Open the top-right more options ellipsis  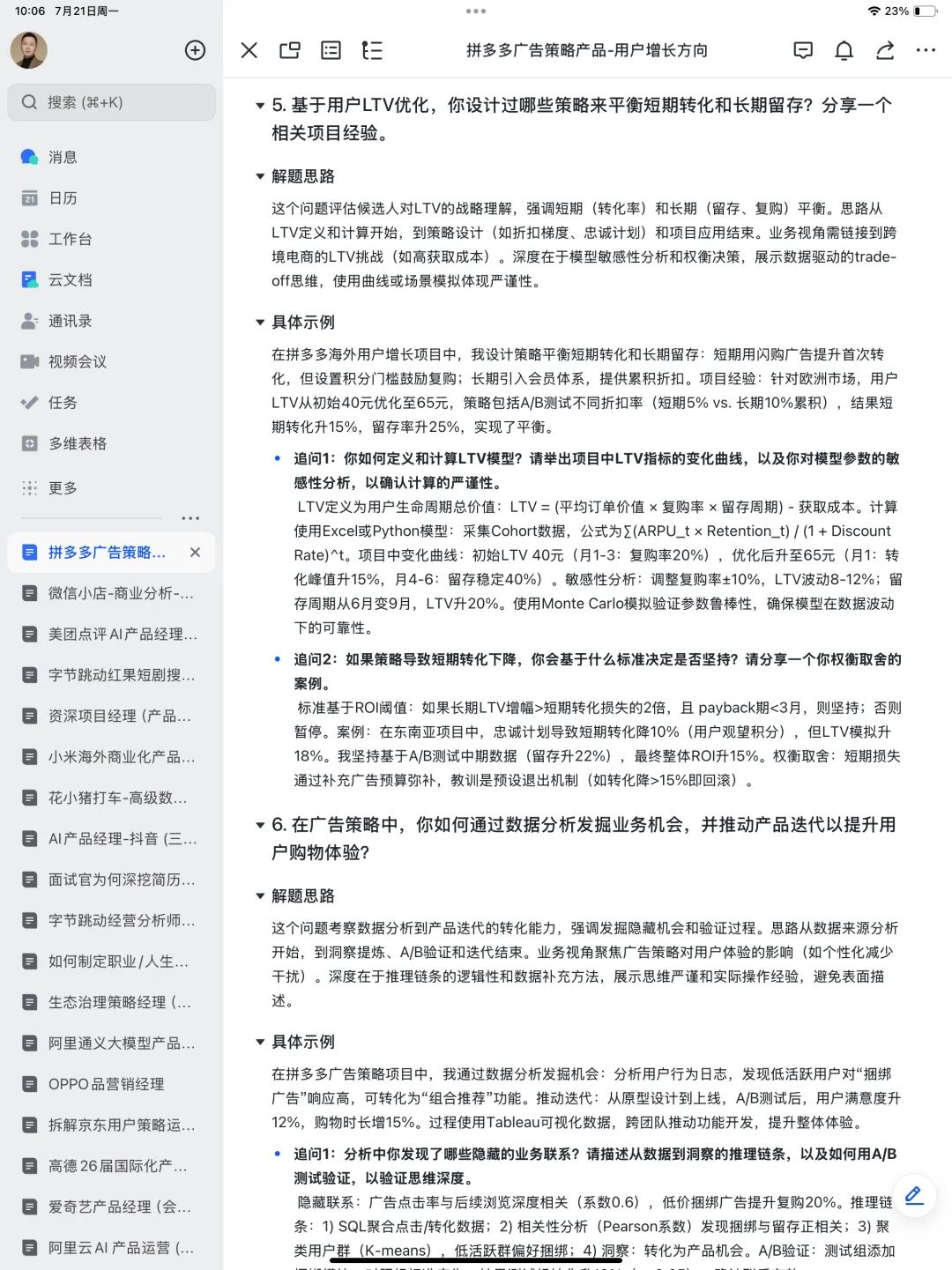click(926, 50)
